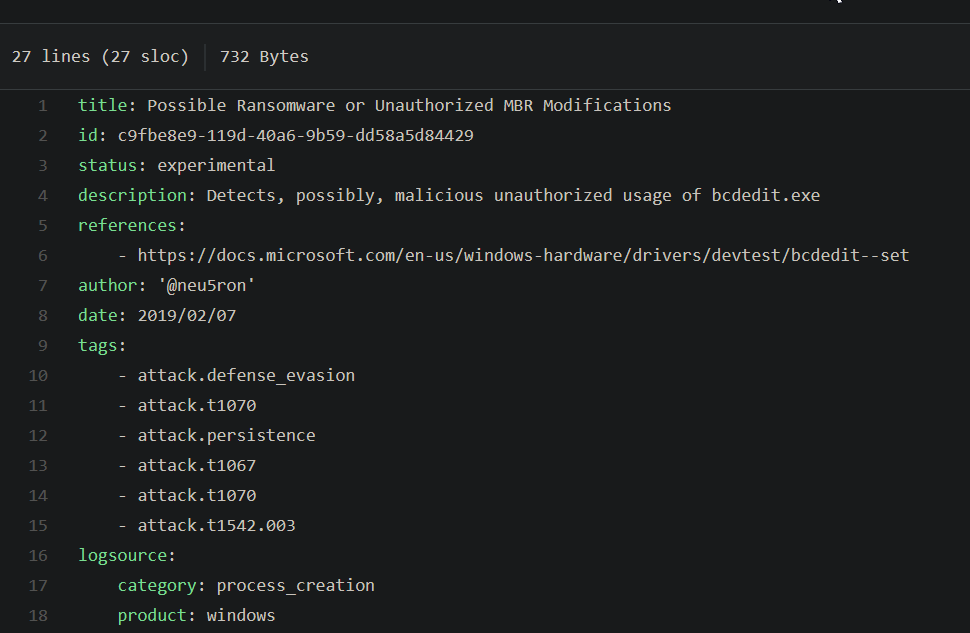
Task: Select line number 10
Action: (x=38, y=375)
